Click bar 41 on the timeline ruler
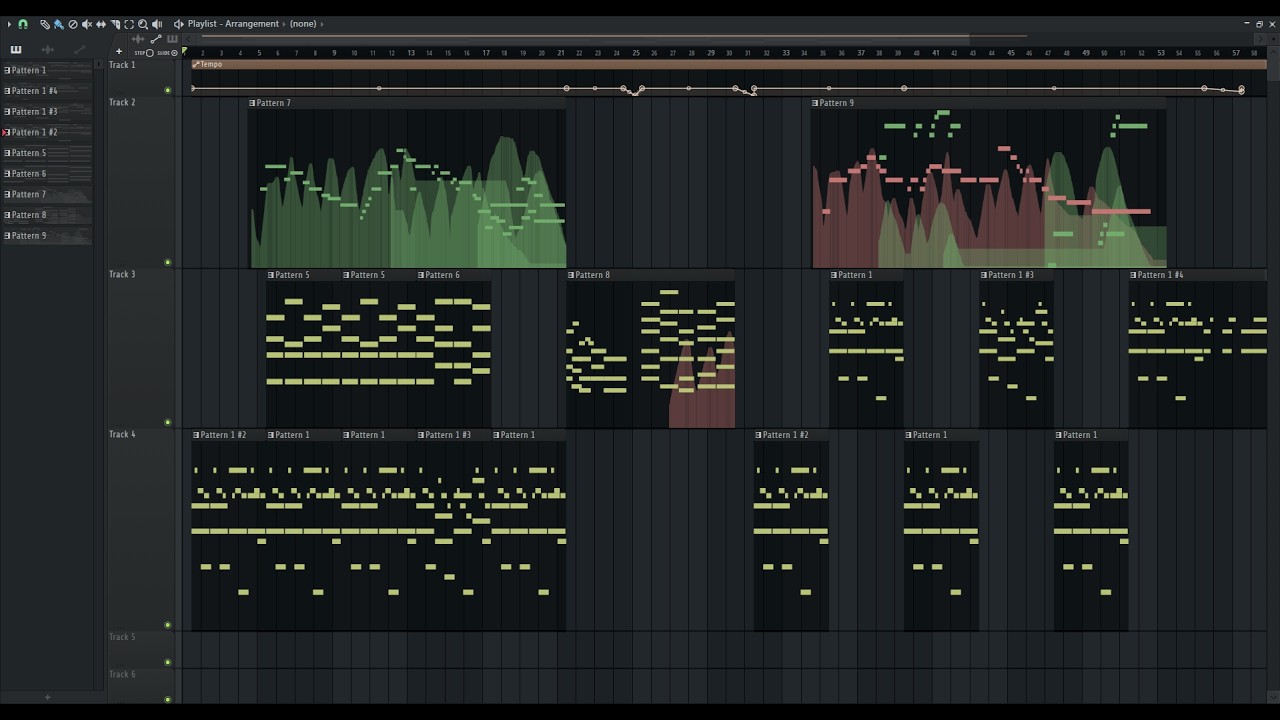Screen dimensions: 1280x720 (936, 53)
